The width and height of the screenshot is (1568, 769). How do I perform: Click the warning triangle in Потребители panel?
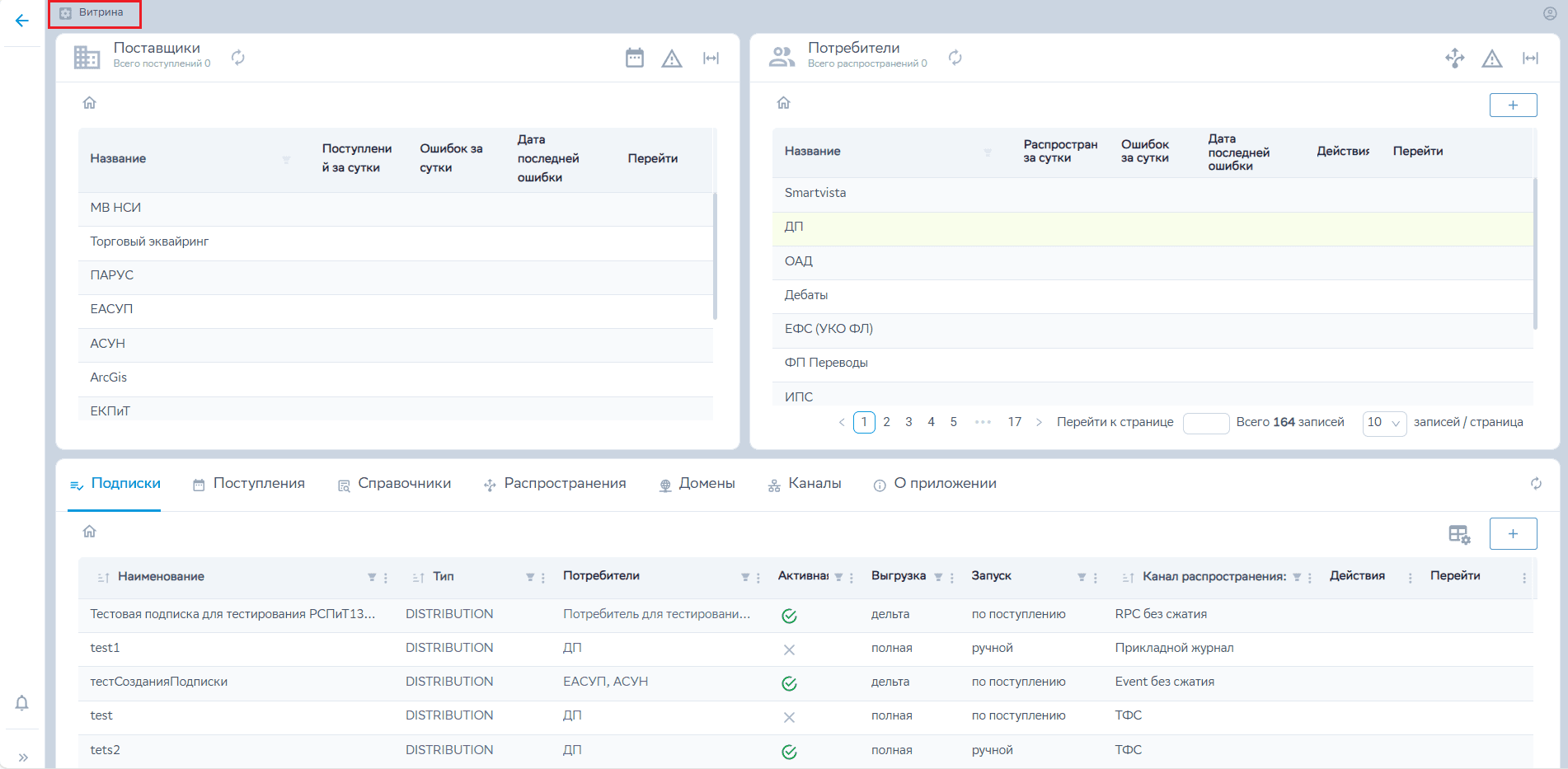click(x=1491, y=59)
